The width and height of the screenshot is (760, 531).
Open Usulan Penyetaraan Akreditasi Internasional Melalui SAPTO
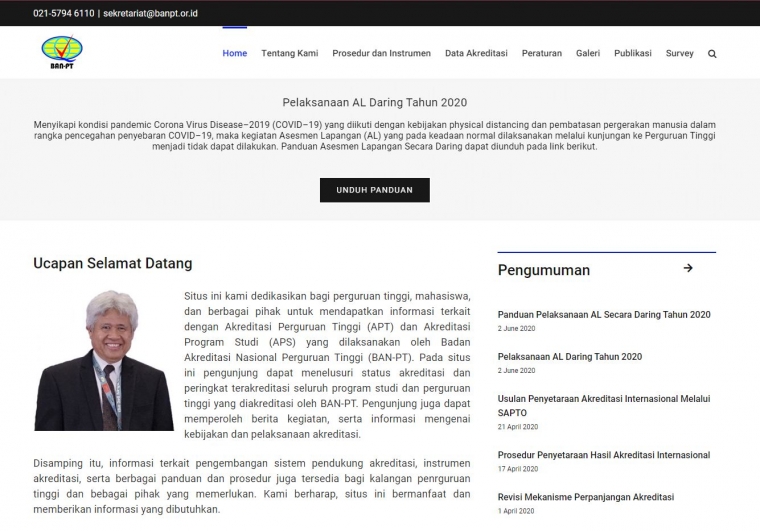[x=604, y=406]
